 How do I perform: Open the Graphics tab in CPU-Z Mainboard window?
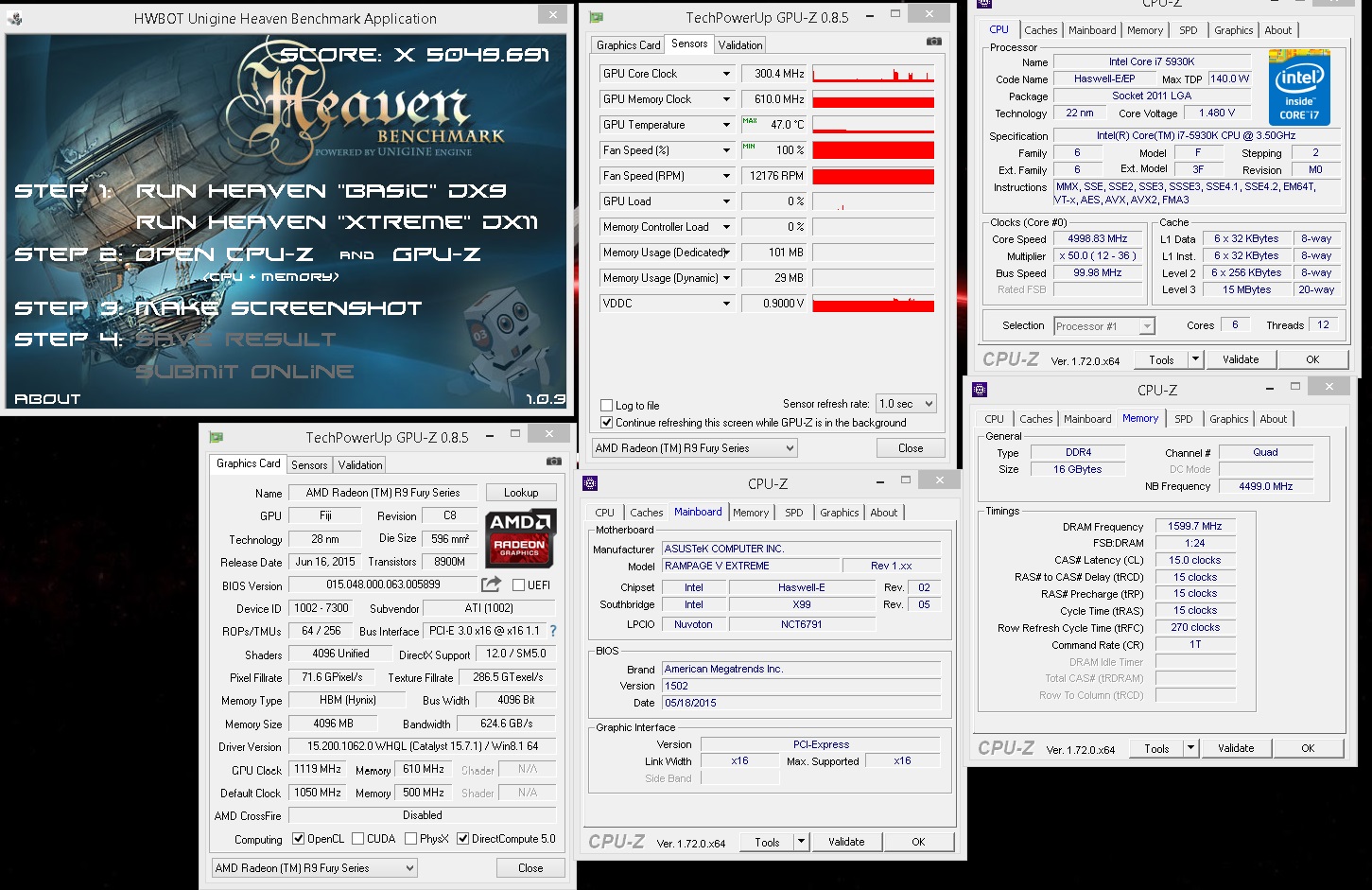840,513
